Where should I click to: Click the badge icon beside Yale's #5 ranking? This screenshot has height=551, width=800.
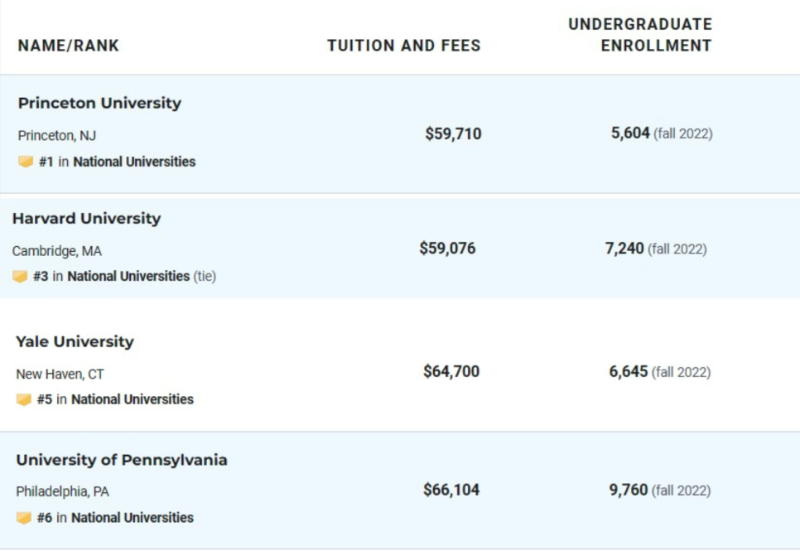click(23, 399)
